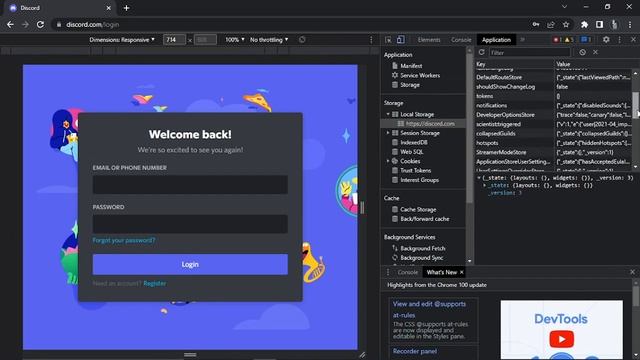Select the tokens key row
Screen dimensions: 640x360
coord(554,96)
